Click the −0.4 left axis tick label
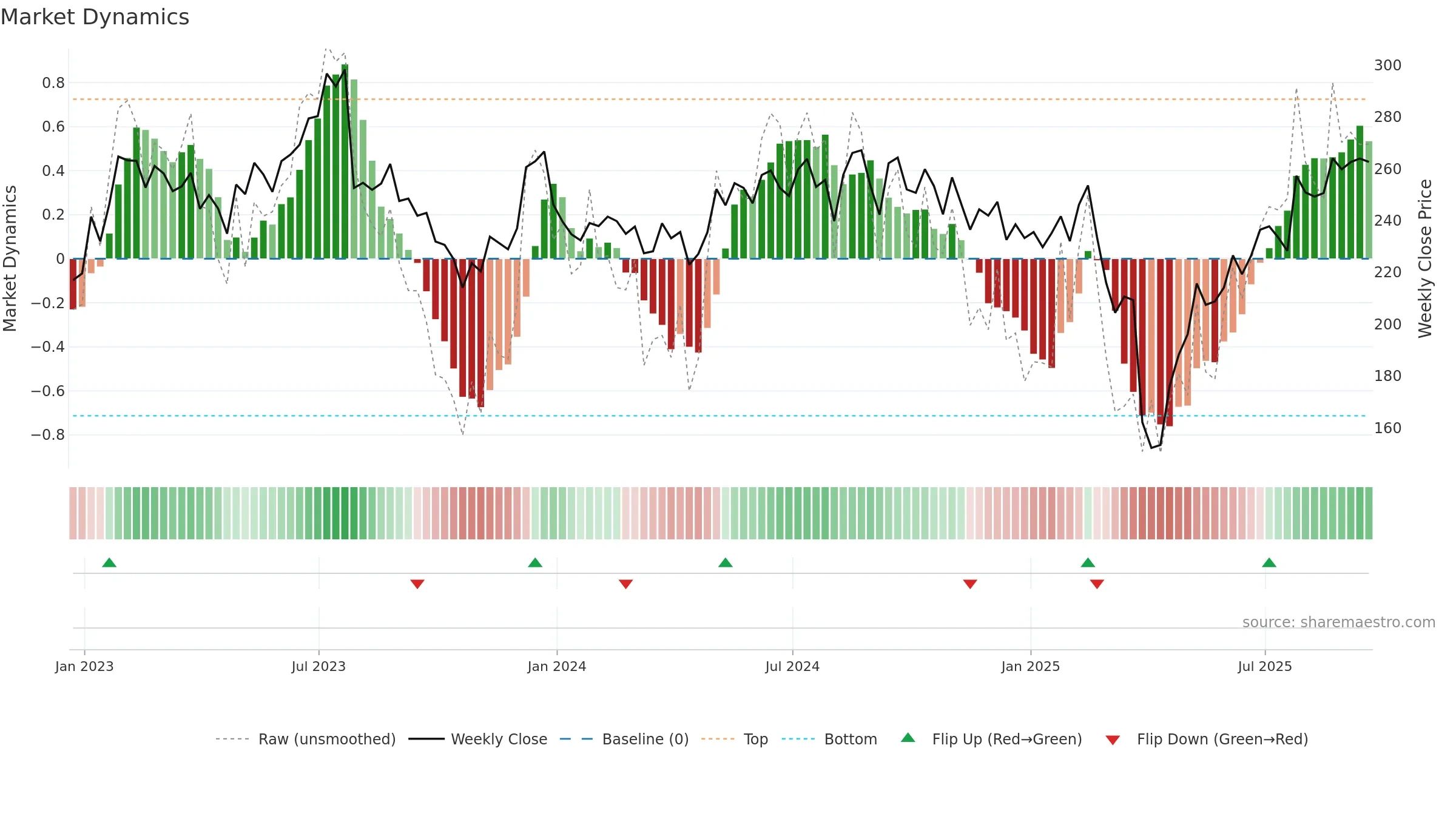Screen dimensions: 1456x819 48,347
